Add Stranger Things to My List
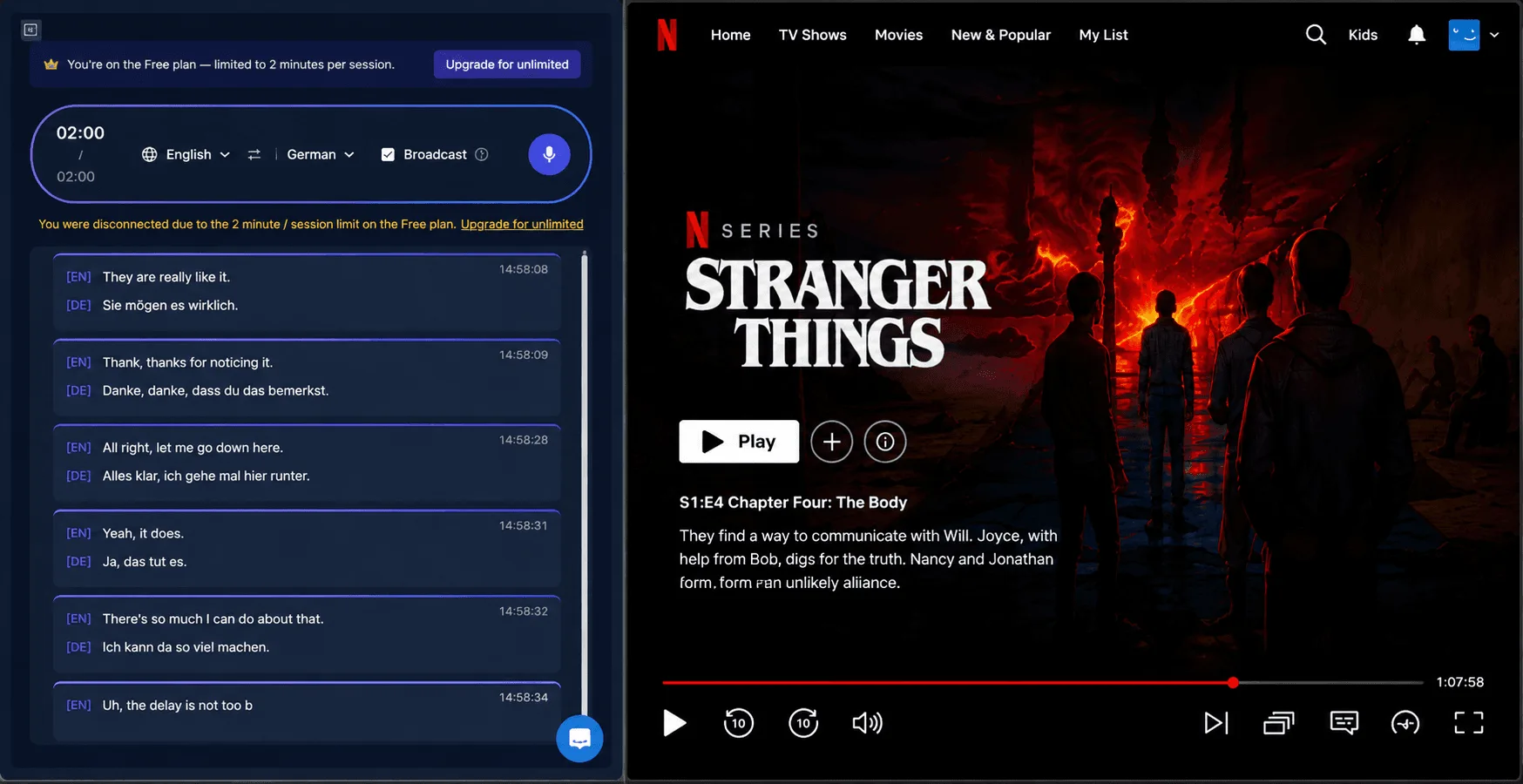This screenshot has width=1523, height=784. (x=831, y=442)
